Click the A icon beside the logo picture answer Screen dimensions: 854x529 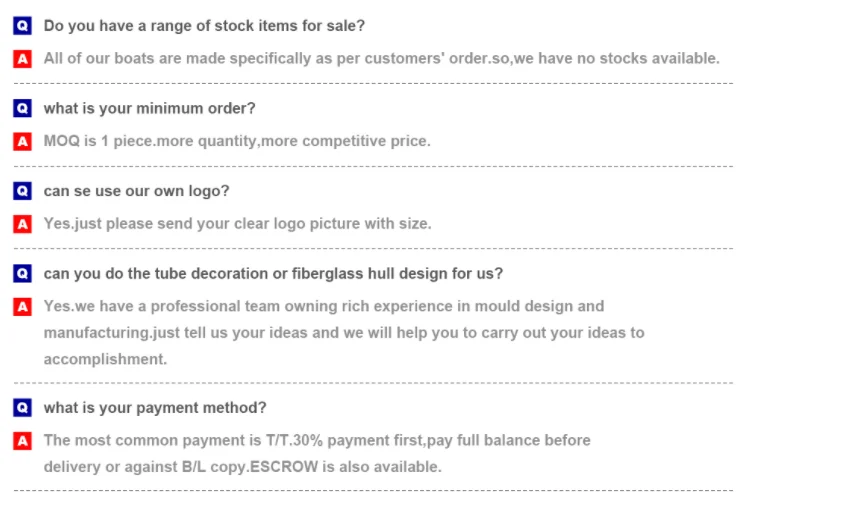pyautogui.click(x=23, y=224)
